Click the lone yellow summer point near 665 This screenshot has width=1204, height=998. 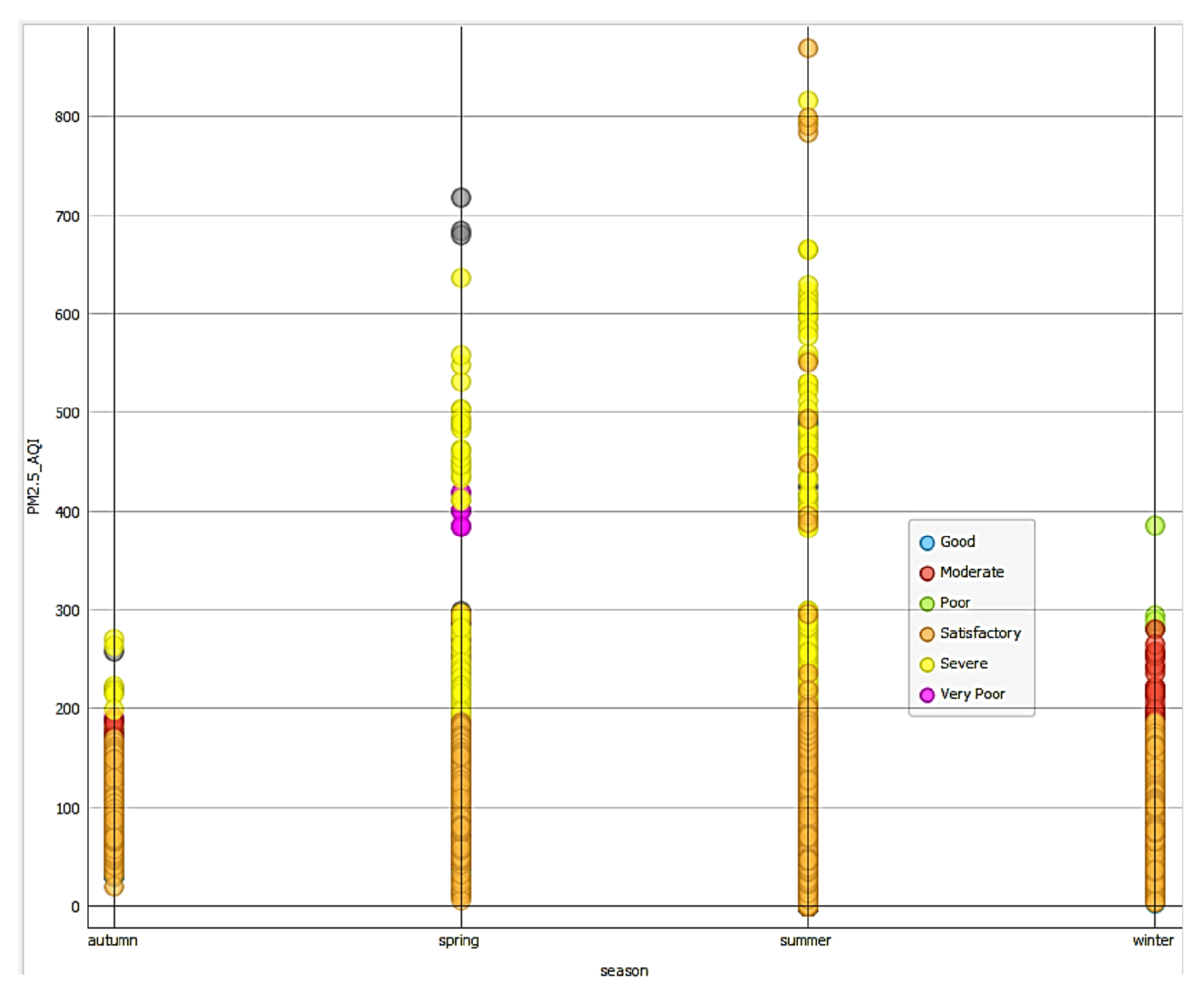tap(808, 250)
